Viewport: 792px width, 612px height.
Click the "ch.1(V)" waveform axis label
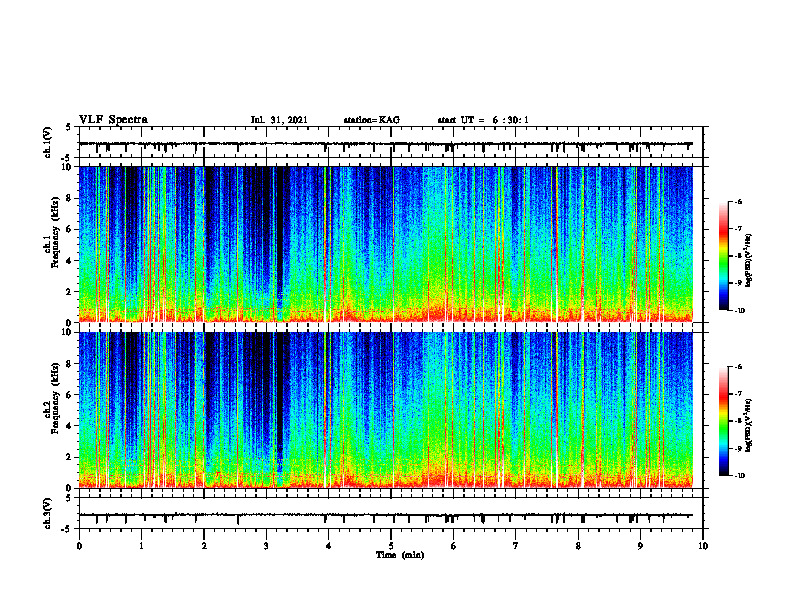pyautogui.click(x=48, y=142)
